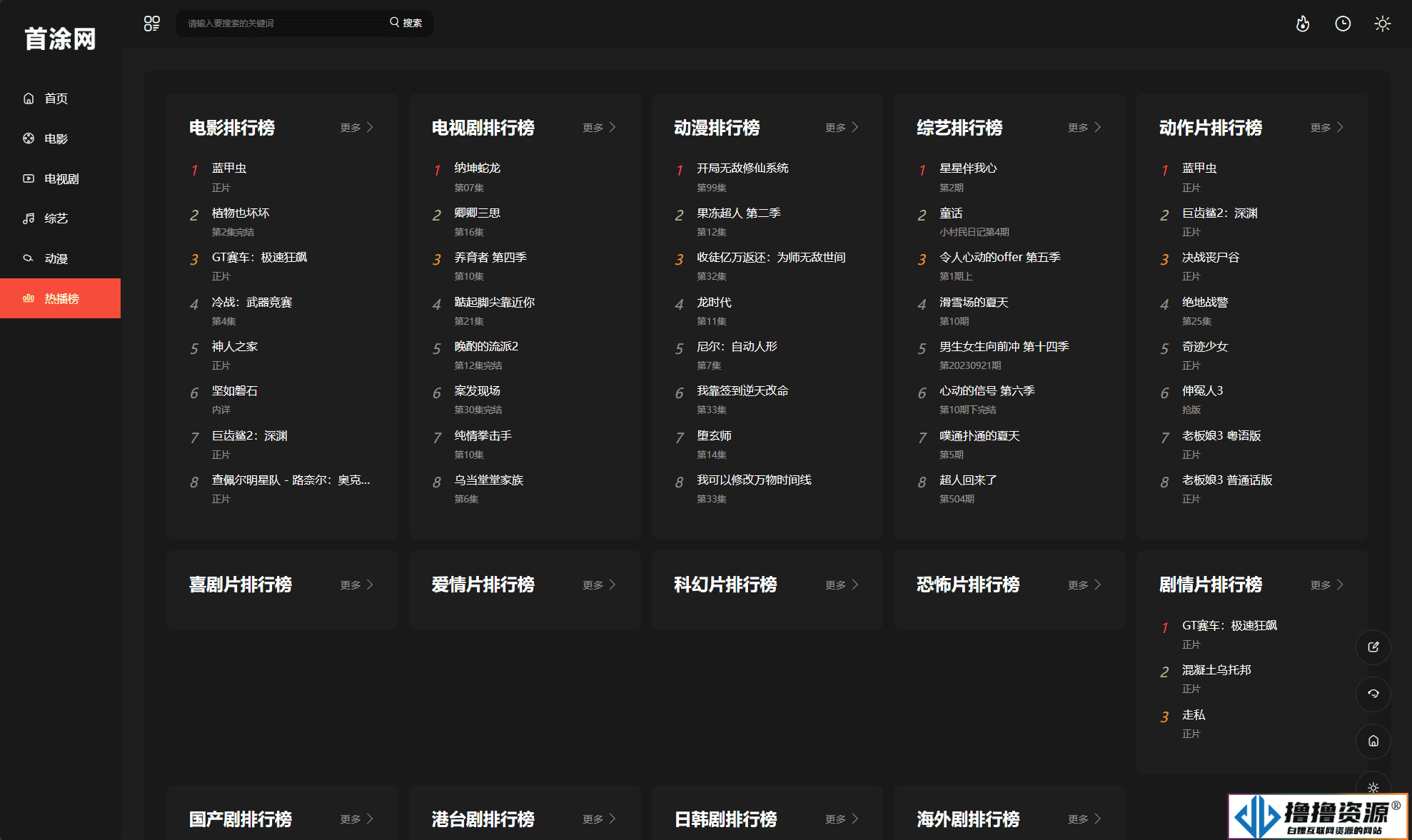Toggle the light/dark theme sun icon in the header
1412x840 pixels.
pos(1383,24)
